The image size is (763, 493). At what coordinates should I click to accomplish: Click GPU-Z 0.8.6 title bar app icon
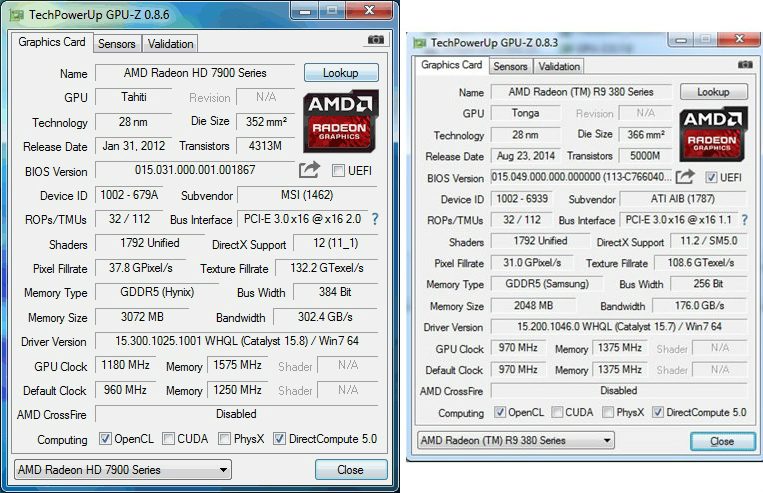17,16
